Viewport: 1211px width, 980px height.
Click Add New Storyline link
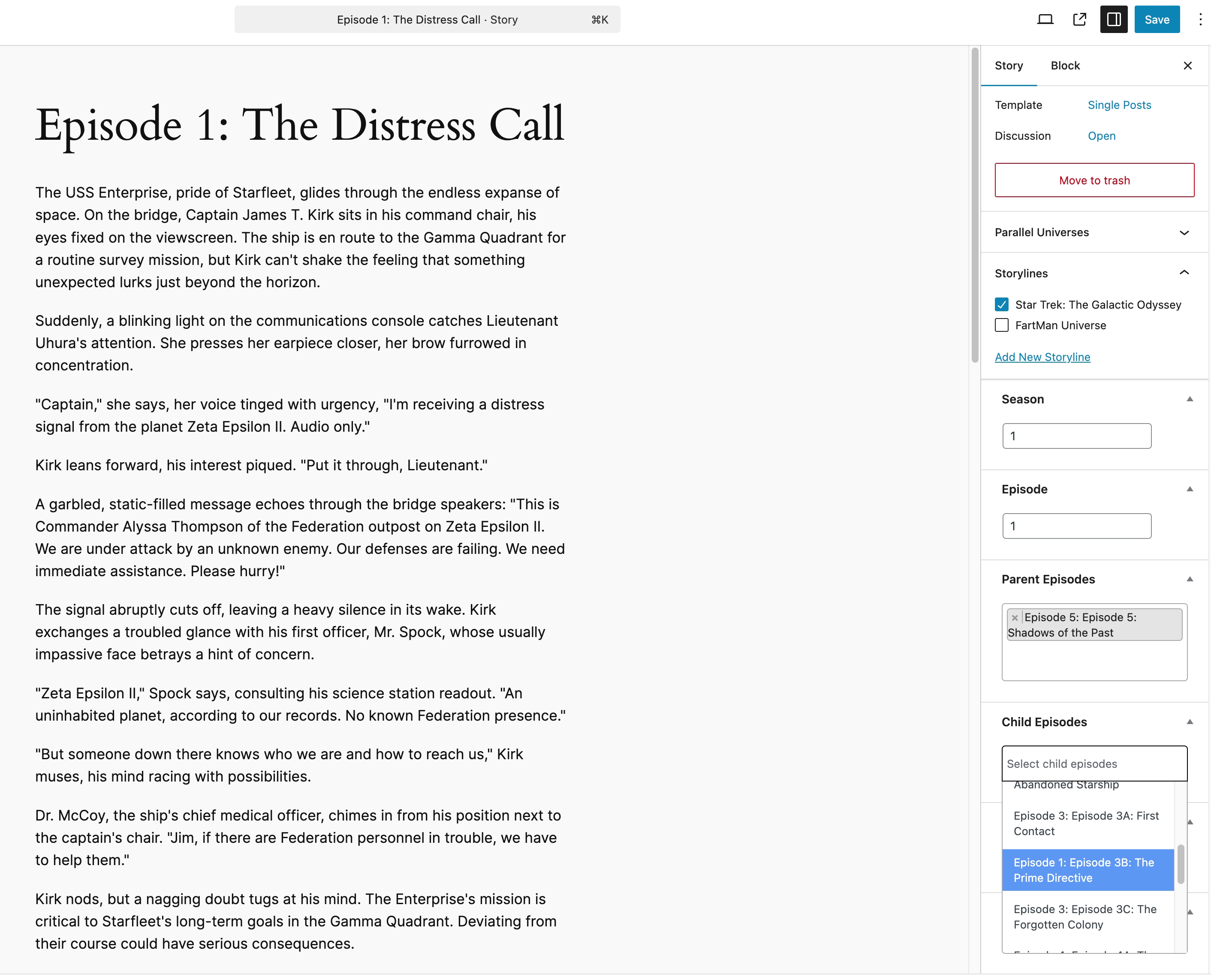[1042, 357]
